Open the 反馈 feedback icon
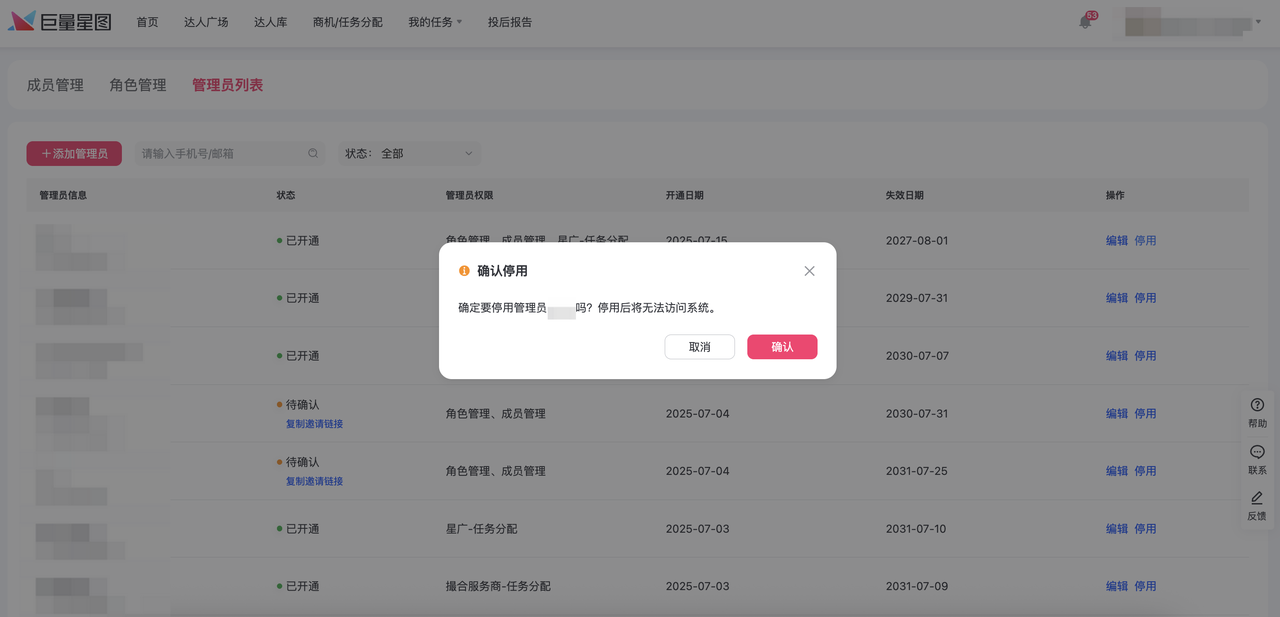 (x=1257, y=498)
